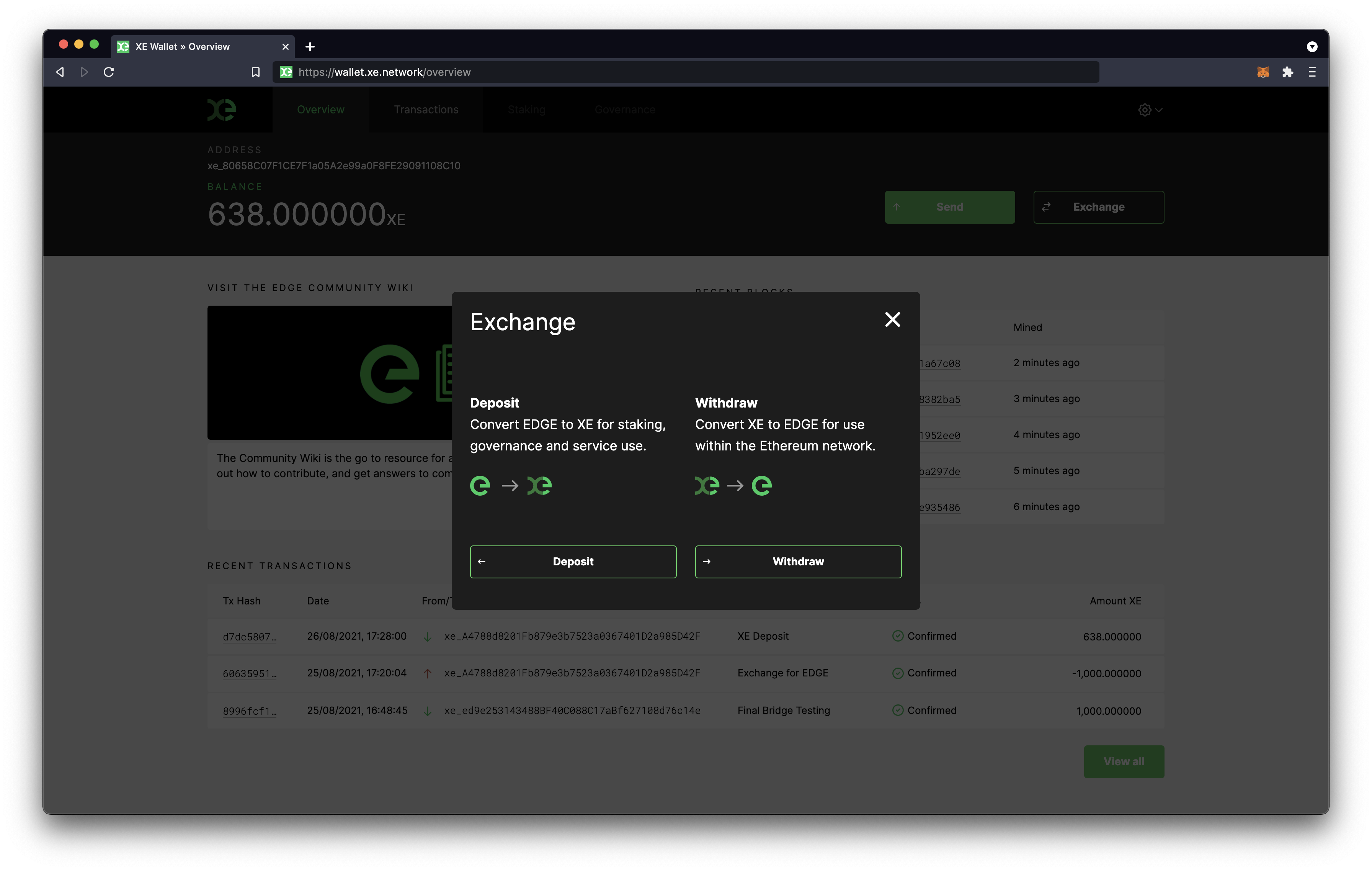The width and height of the screenshot is (1372, 871).
Task: Open transaction hash 8996fcf1
Action: click(x=250, y=711)
